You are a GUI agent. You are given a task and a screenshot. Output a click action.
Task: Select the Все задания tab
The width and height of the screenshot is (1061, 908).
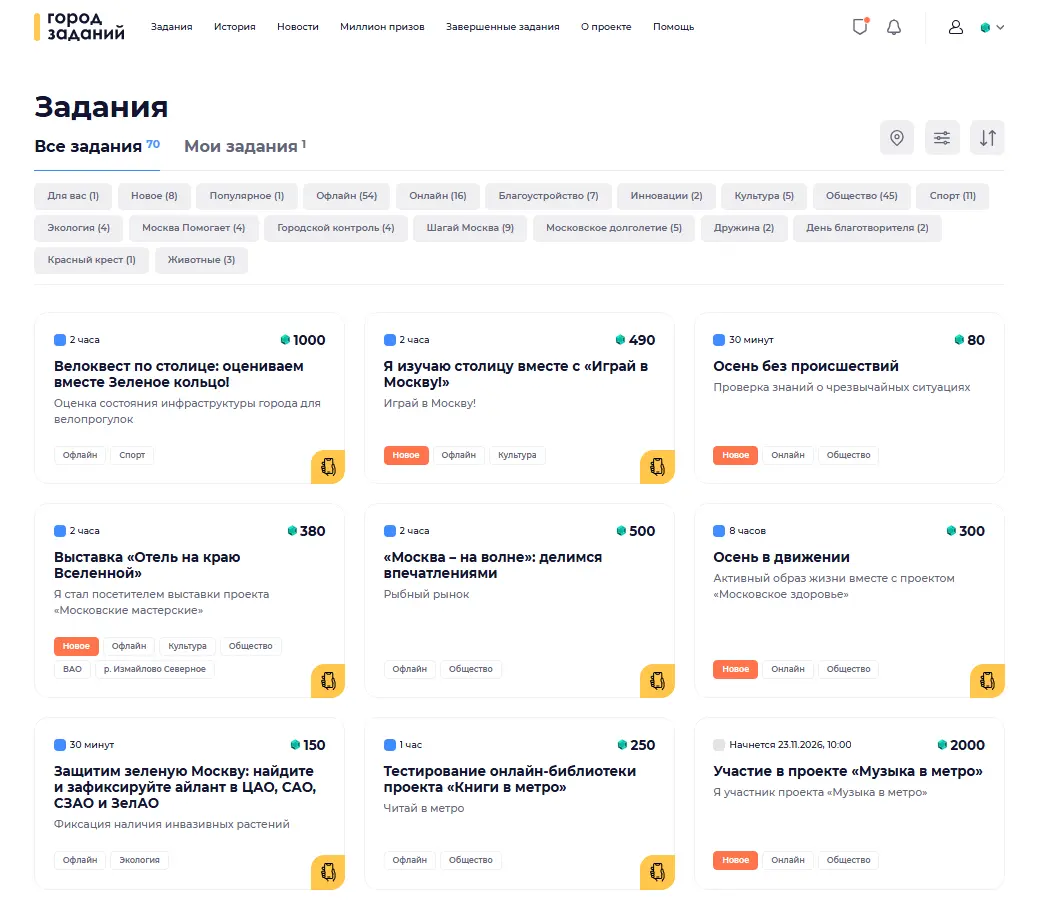[x=97, y=146]
